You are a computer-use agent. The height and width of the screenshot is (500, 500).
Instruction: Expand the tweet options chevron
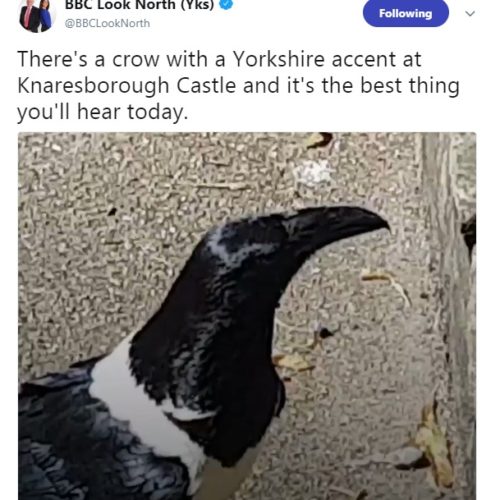(x=470, y=14)
